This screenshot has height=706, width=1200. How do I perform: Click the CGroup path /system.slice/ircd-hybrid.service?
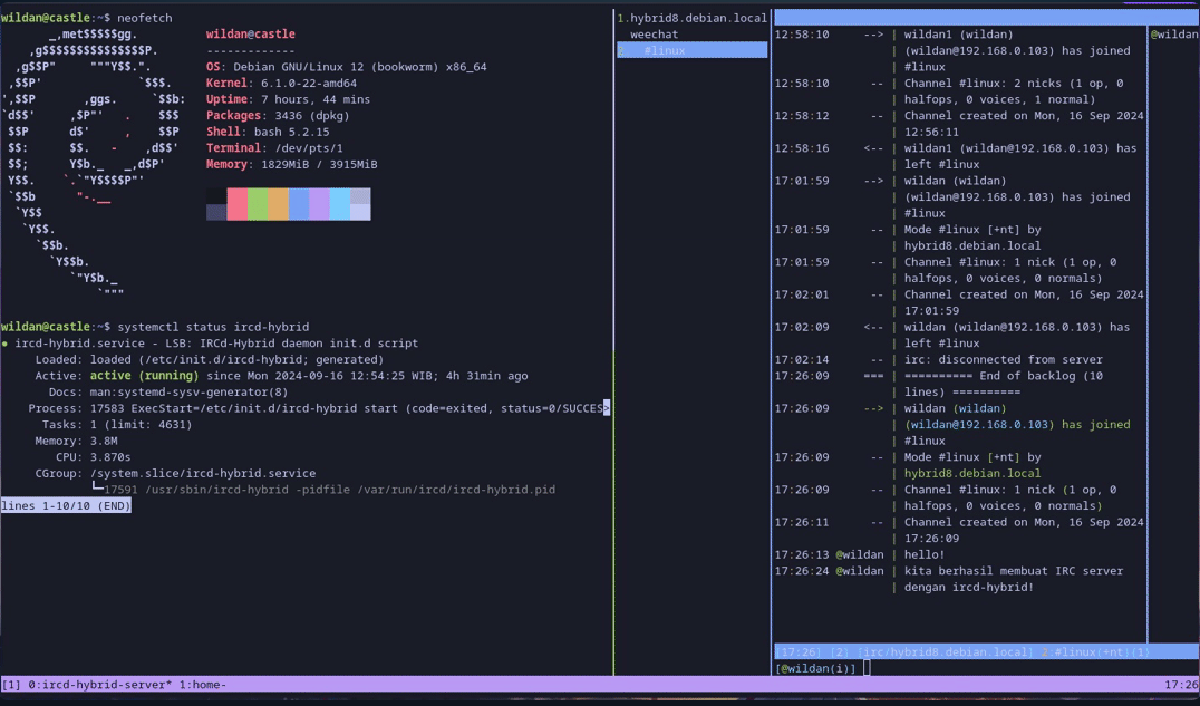tap(203, 473)
